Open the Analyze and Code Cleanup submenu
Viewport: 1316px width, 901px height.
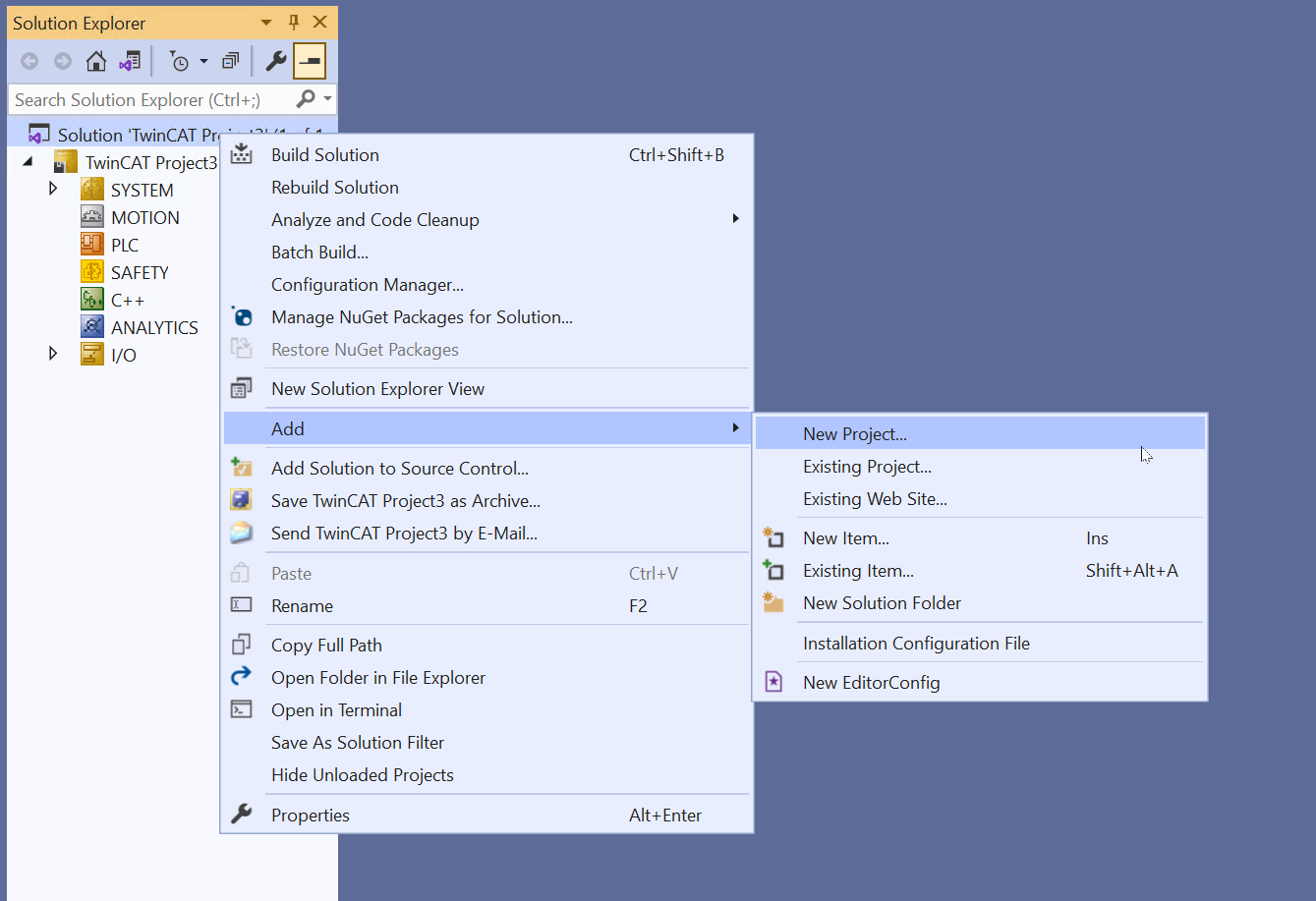[486, 219]
